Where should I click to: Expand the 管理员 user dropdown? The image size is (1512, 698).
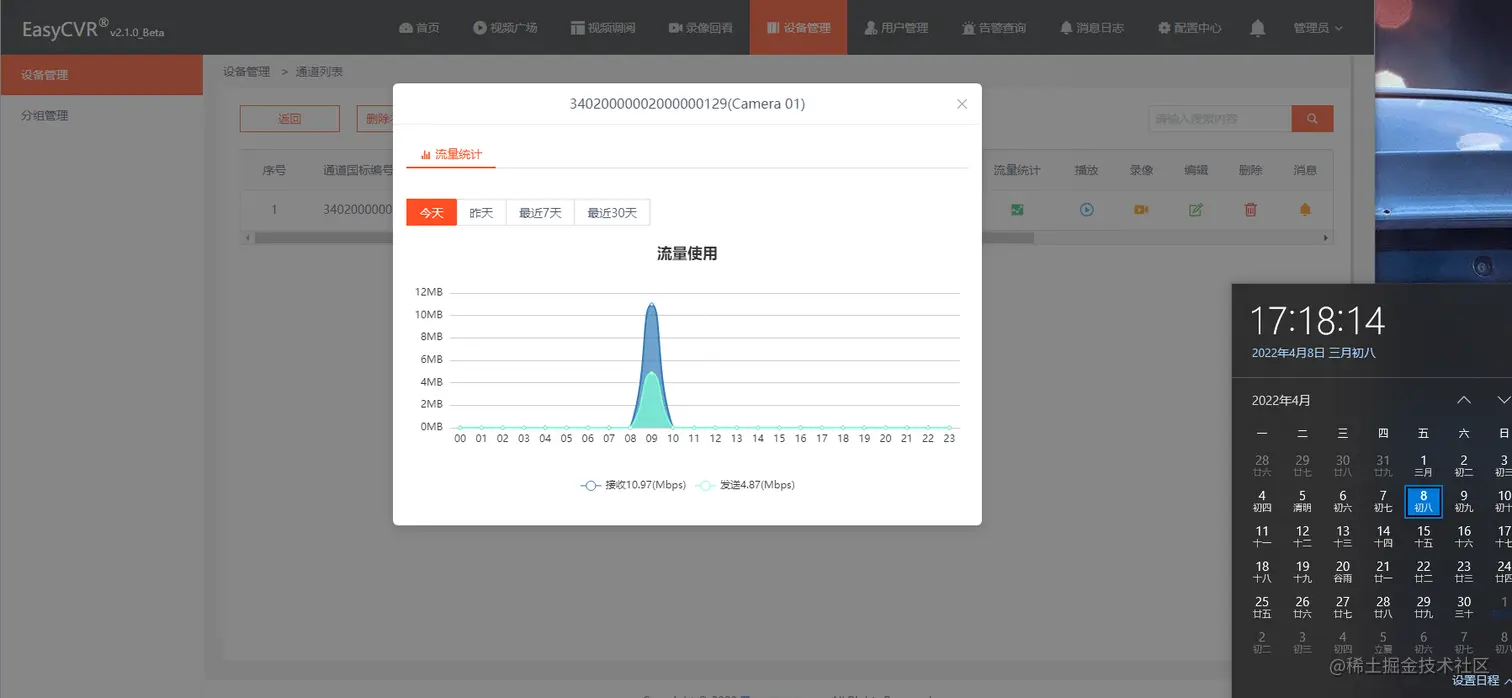1317,28
